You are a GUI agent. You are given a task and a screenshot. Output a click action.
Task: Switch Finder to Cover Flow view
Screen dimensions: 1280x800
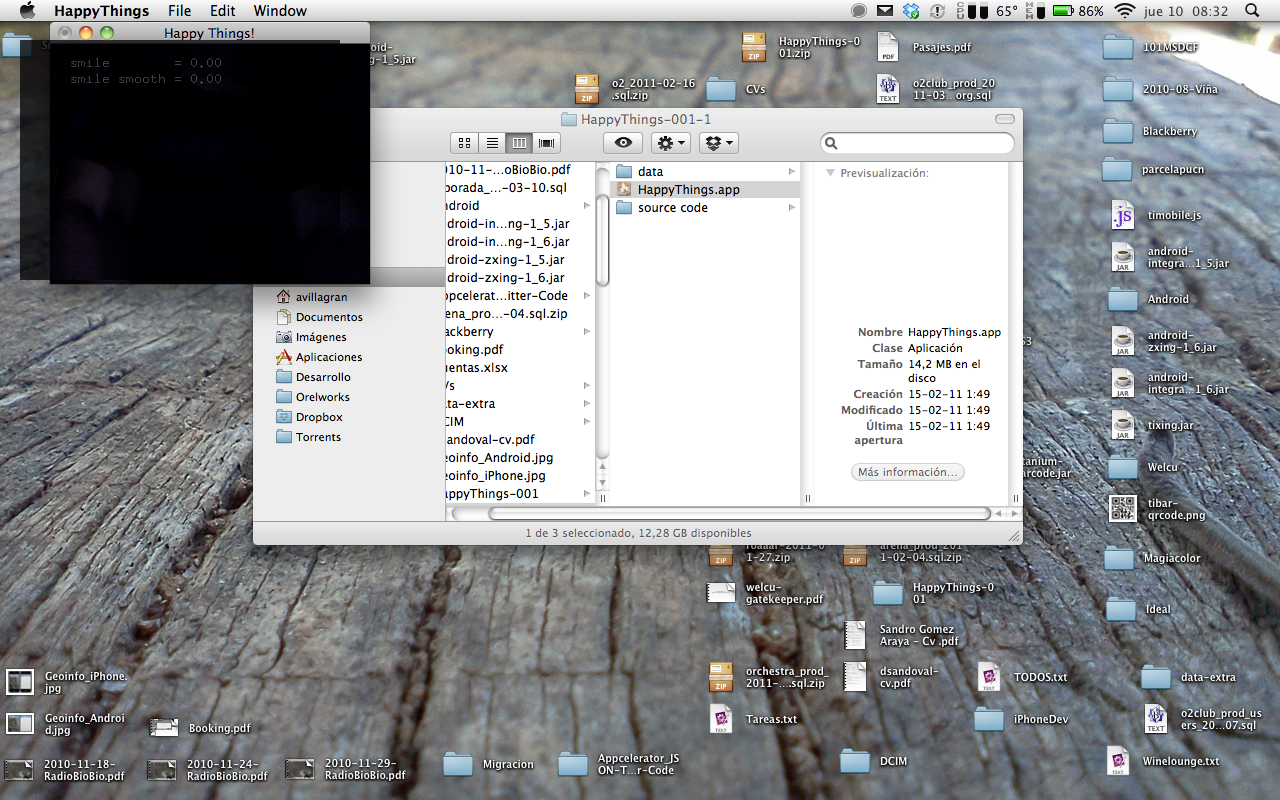coord(546,143)
